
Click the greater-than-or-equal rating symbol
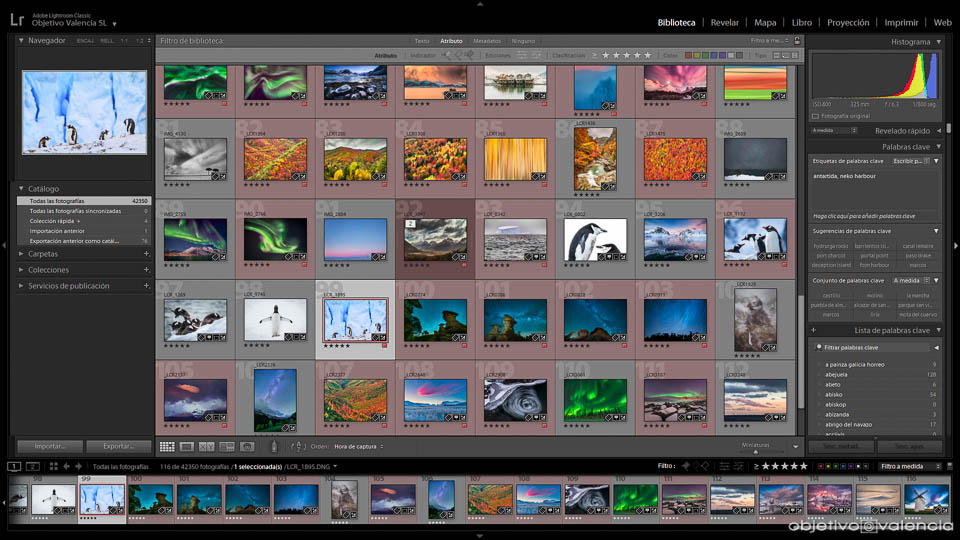[x=594, y=55]
